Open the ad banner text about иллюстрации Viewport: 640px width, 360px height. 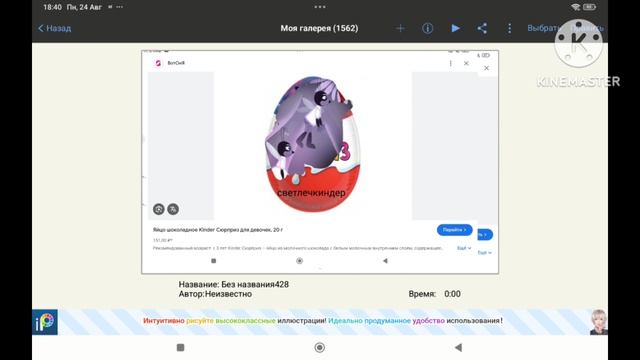323,321
